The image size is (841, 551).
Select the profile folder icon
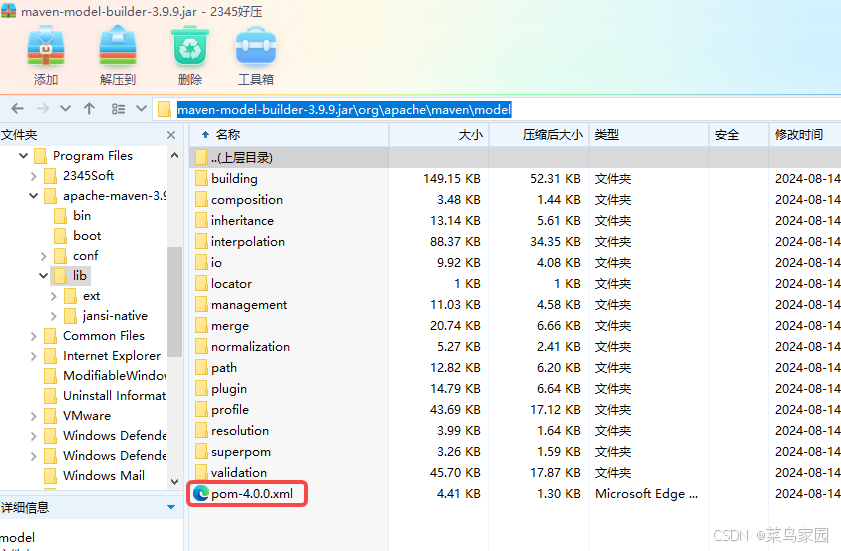201,409
